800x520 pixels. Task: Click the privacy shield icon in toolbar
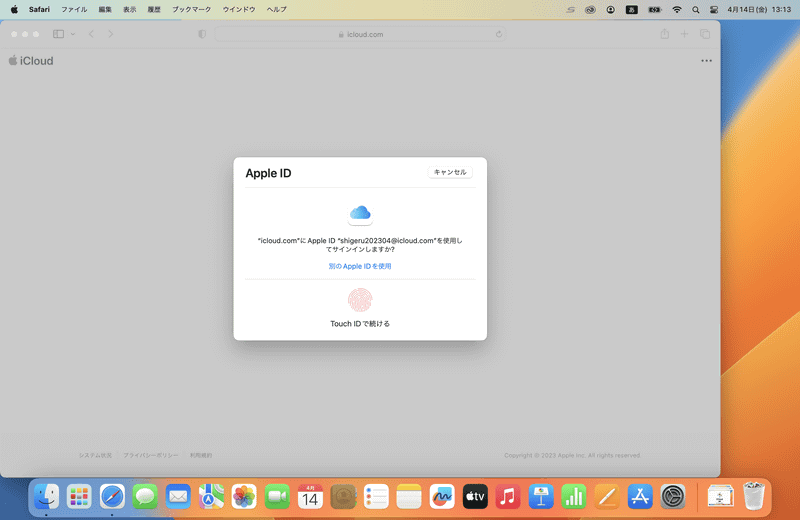click(202, 34)
